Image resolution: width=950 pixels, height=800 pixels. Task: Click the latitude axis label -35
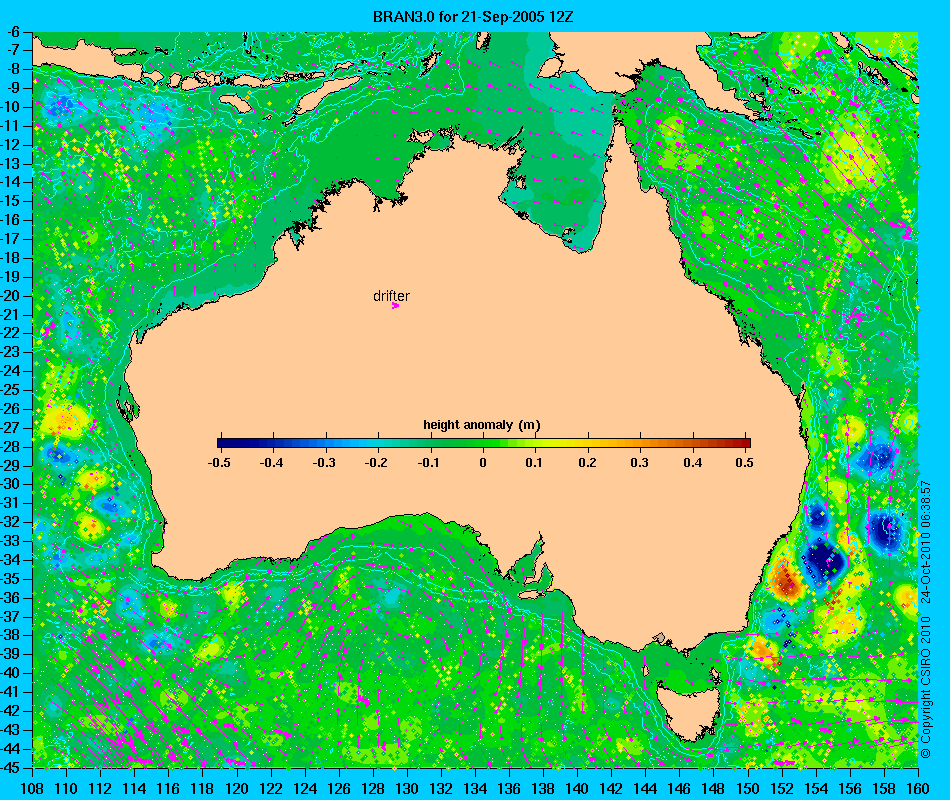tap(11, 579)
